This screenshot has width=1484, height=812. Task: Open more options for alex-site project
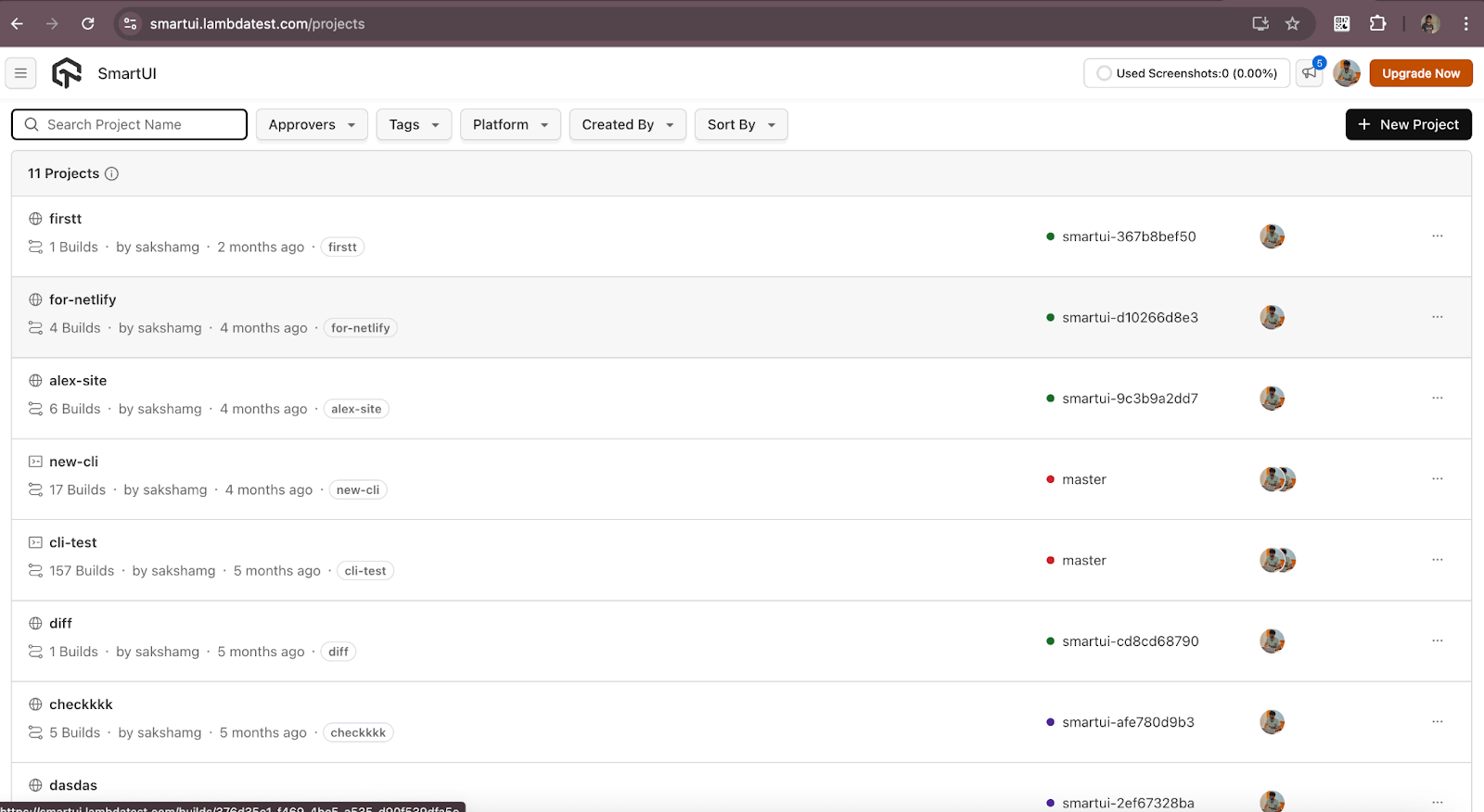(x=1437, y=398)
